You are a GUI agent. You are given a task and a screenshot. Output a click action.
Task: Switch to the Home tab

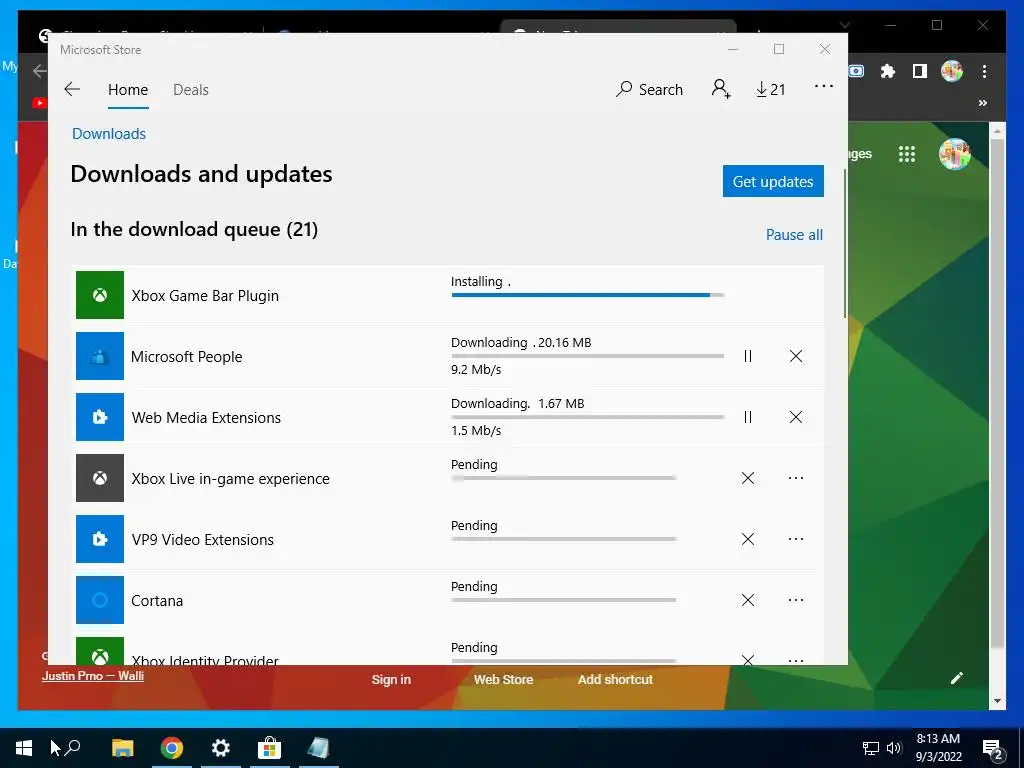point(128,89)
